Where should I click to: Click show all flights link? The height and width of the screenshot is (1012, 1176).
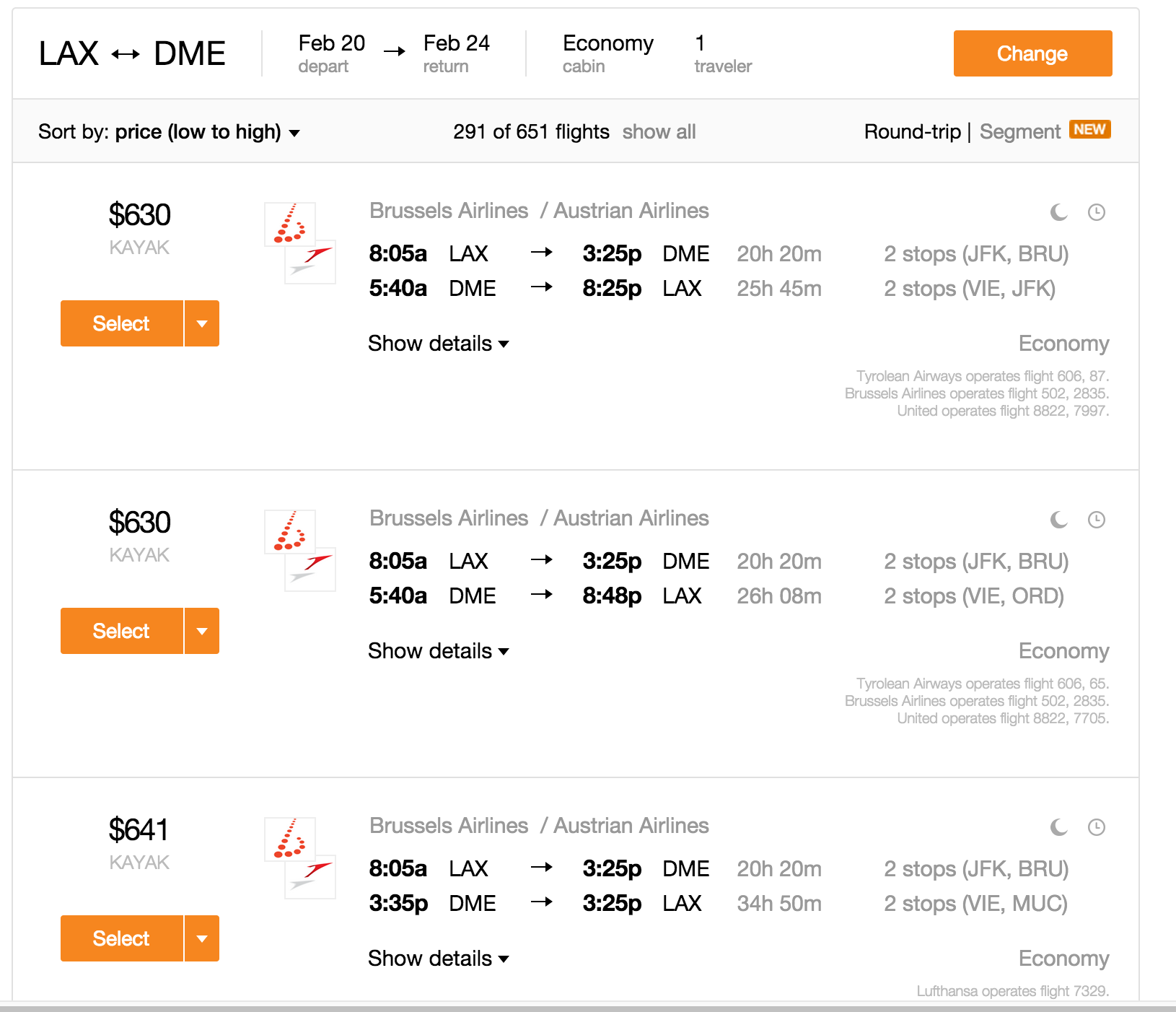coord(659,131)
